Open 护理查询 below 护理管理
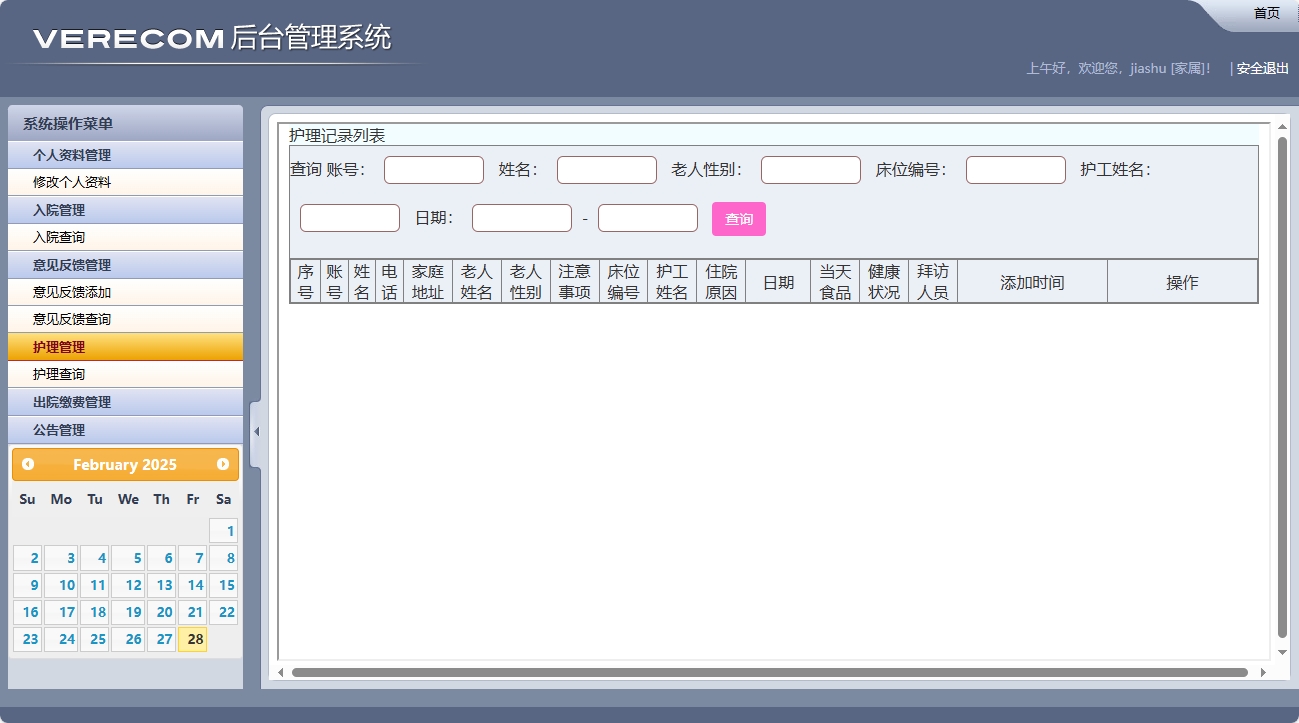 point(125,374)
